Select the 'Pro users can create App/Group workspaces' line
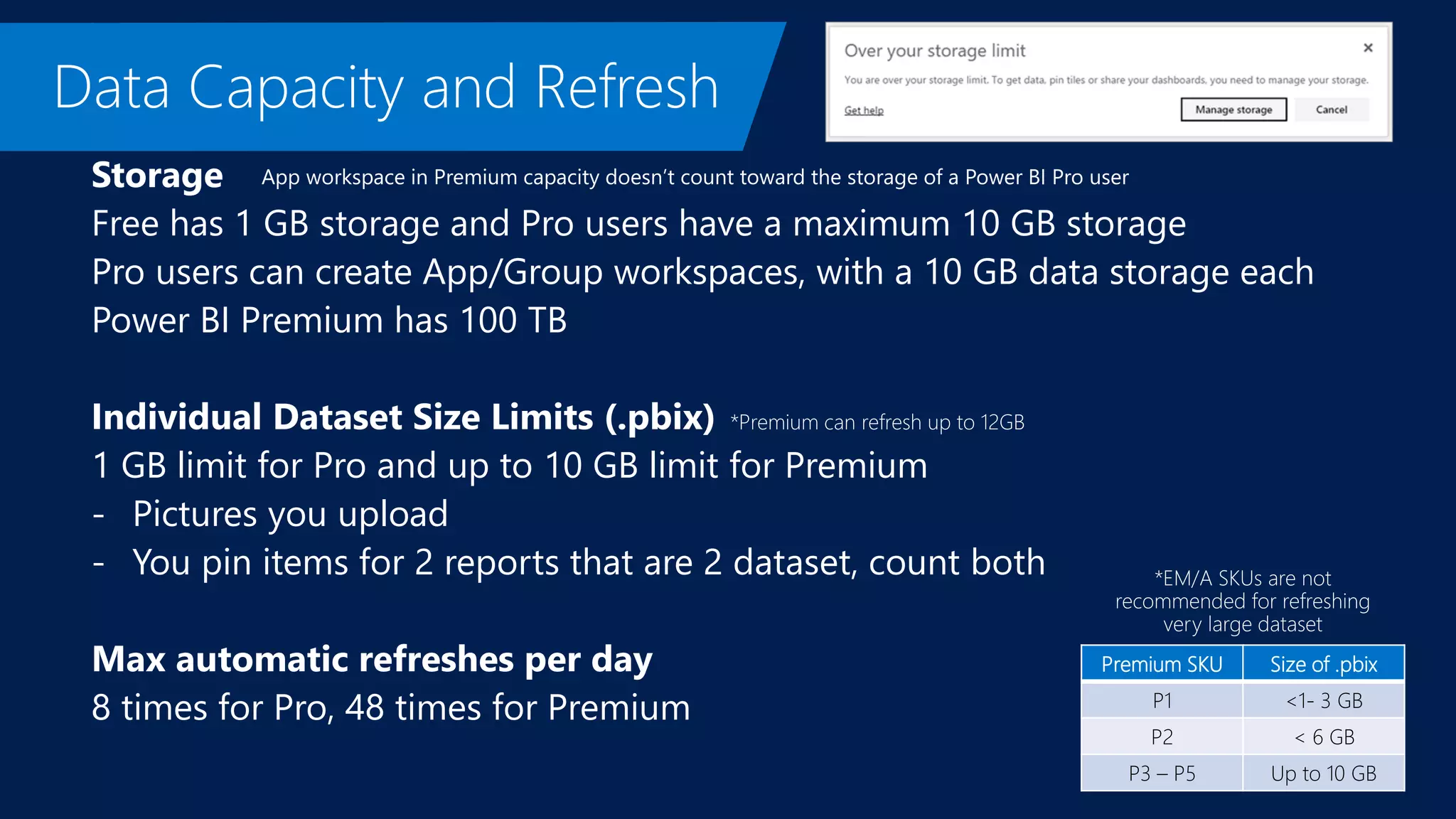1456x819 pixels. 702,272
